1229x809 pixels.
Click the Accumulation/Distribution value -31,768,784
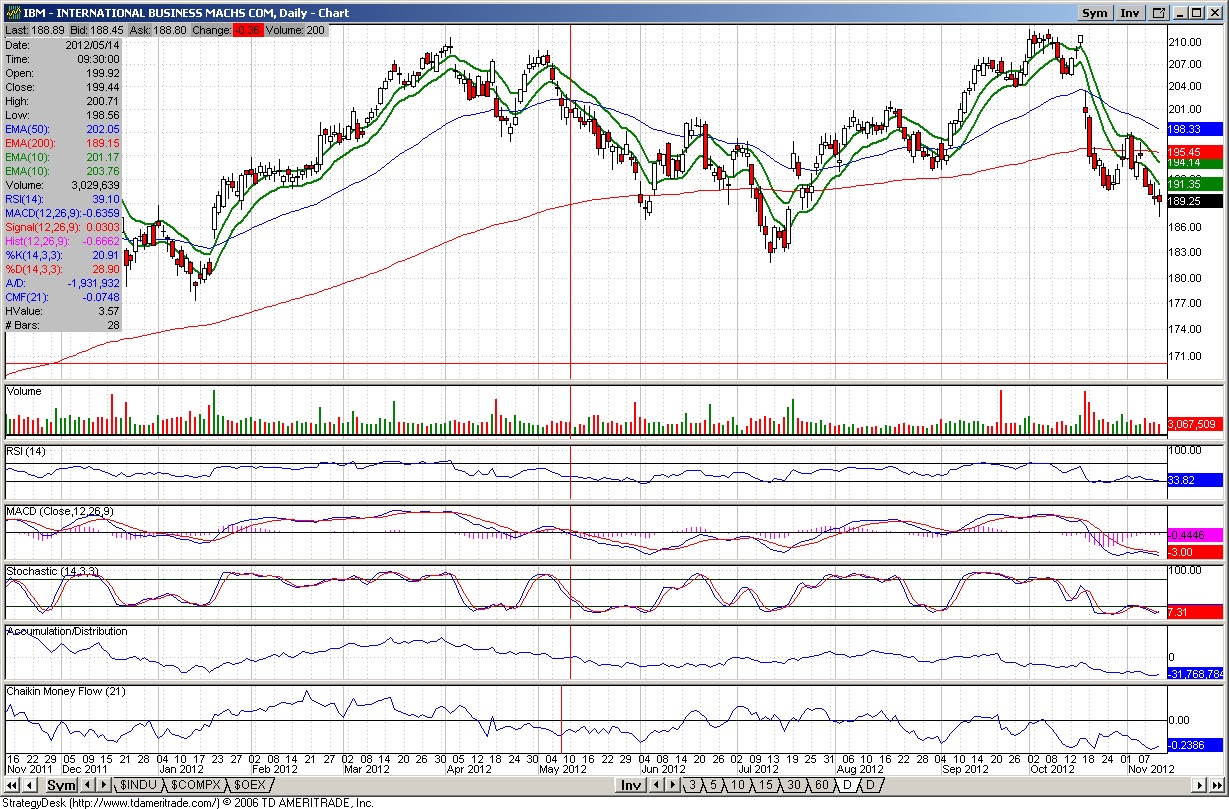click(1196, 672)
